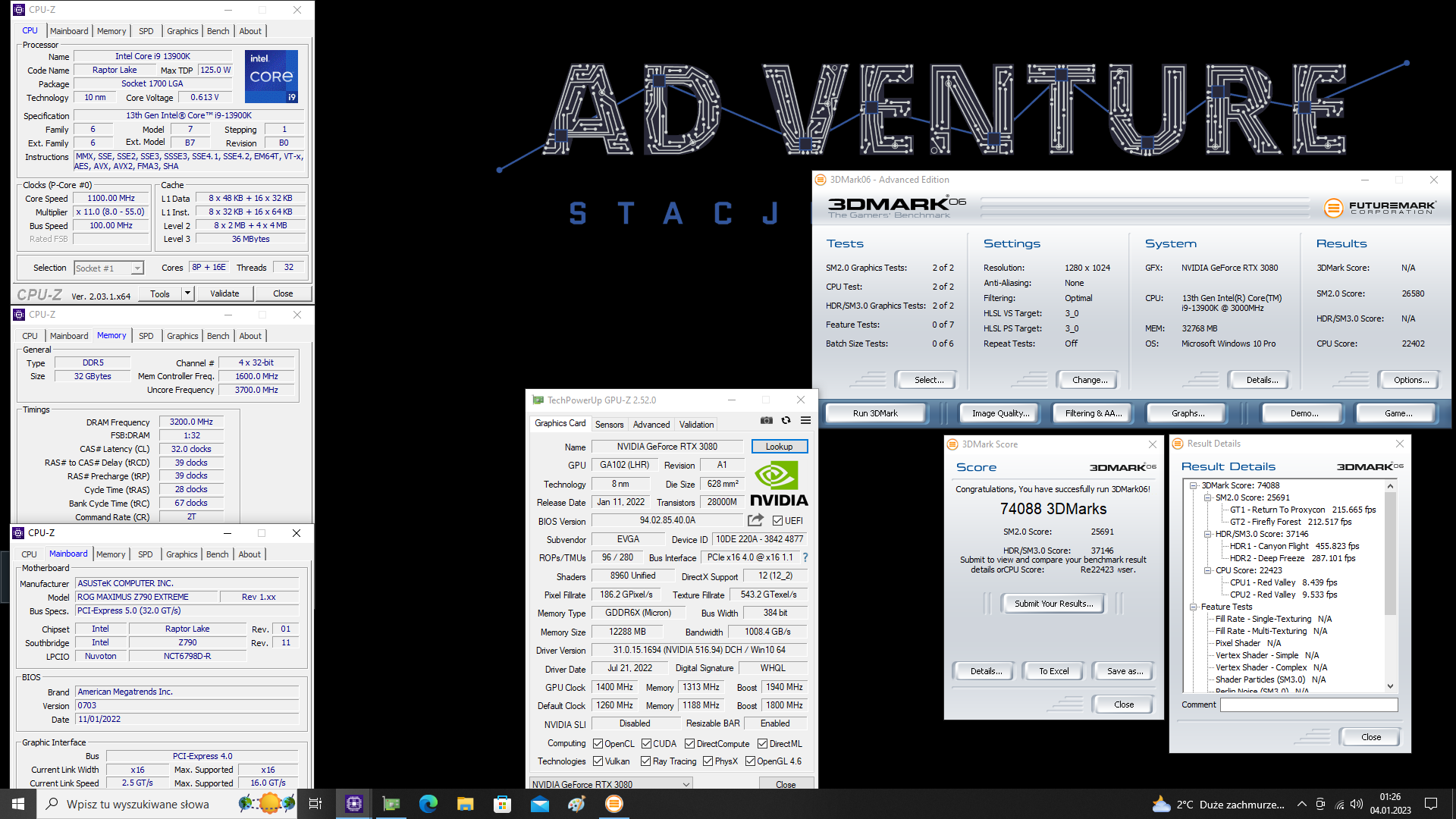Viewport: 1456px width, 819px height.
Task: Toggle the Ray Tracing checkbox
Action: [x=645, y=761]
